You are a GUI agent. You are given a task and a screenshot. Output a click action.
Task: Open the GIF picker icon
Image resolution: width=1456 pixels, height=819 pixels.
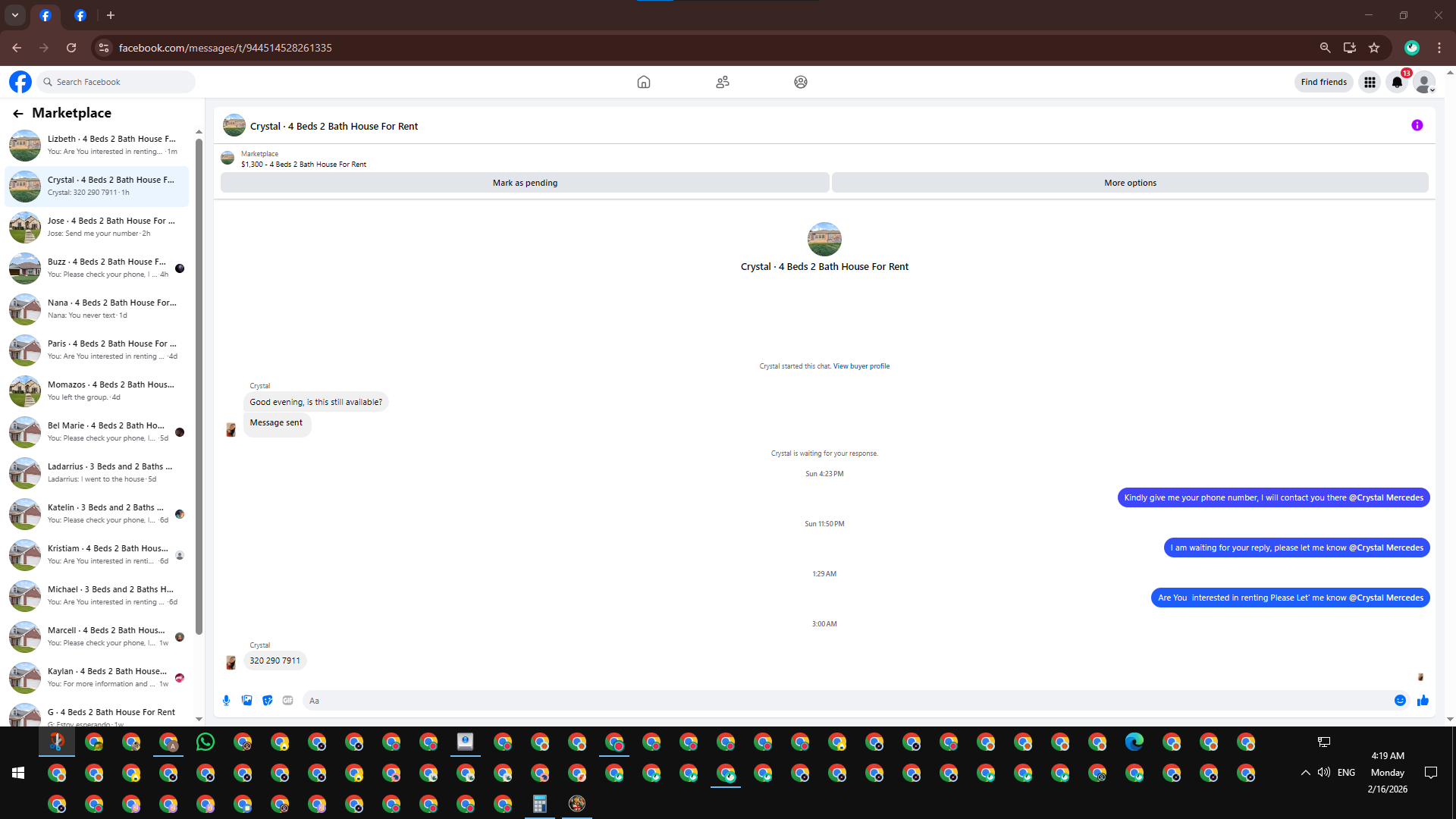287,701
